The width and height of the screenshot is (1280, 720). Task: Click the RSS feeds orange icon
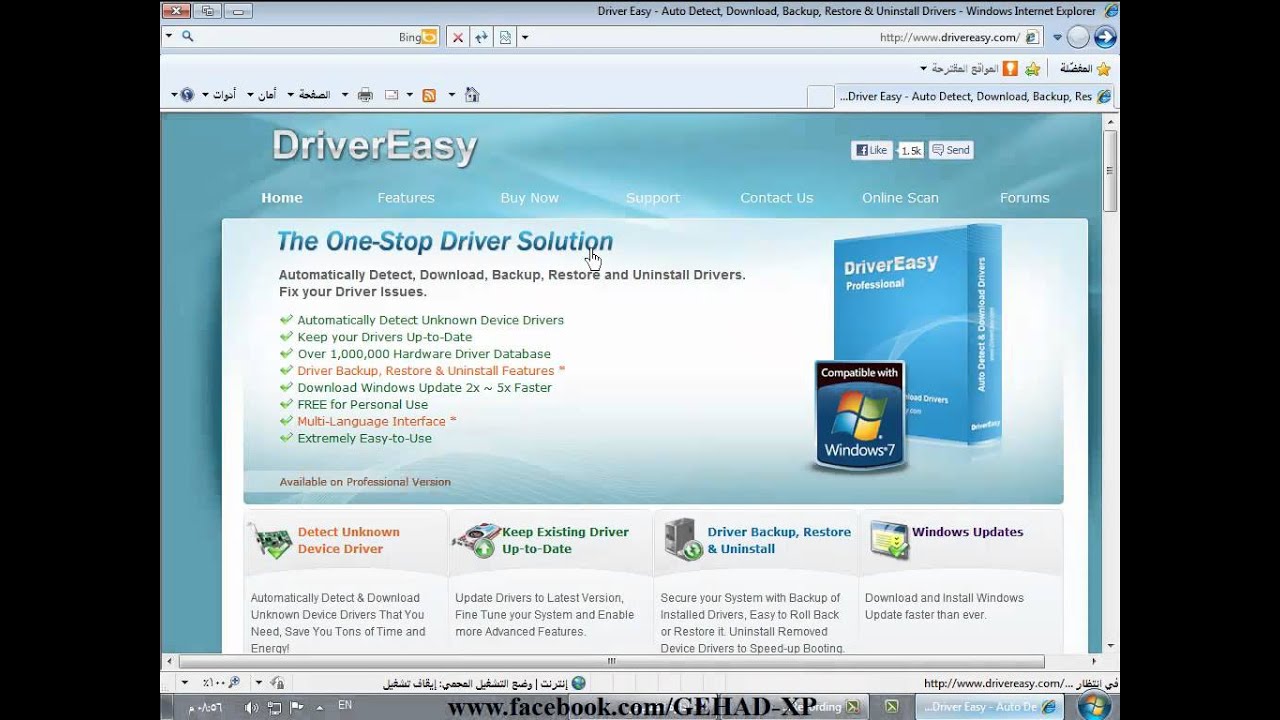point(429,95)
